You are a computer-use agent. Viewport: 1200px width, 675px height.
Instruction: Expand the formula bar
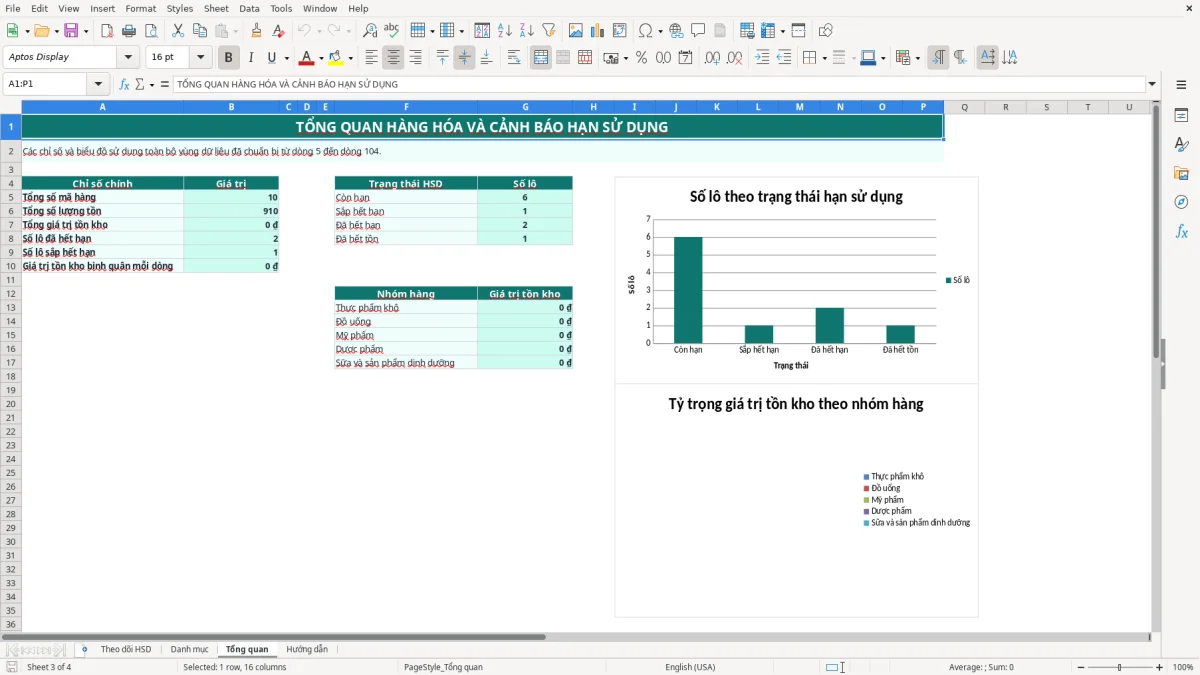[x=1152, y=84]
